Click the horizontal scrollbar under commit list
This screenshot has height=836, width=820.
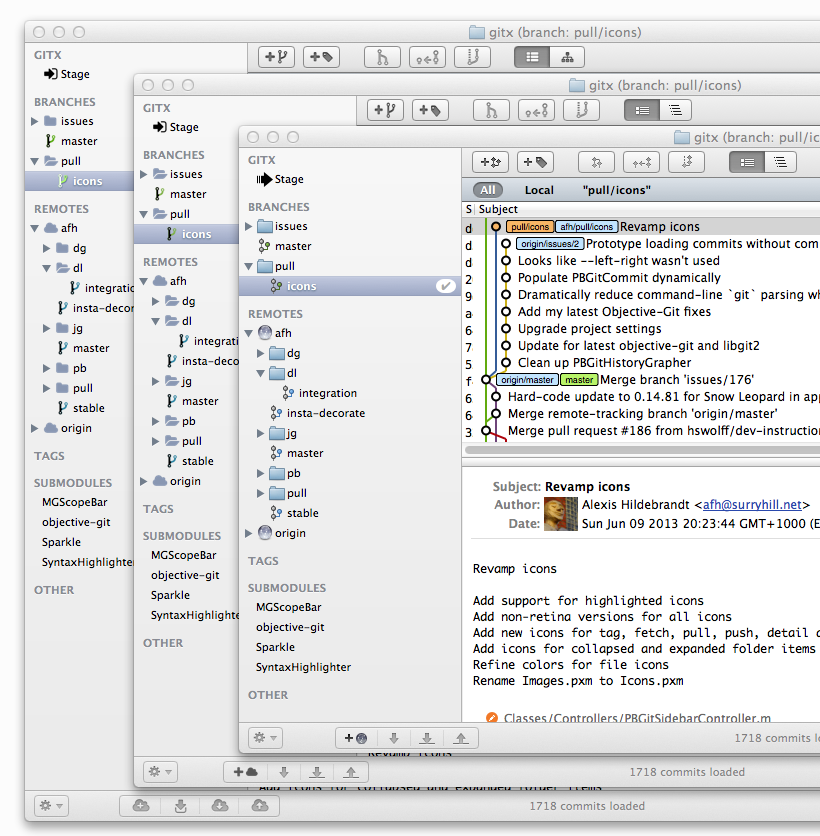[642, 450]
